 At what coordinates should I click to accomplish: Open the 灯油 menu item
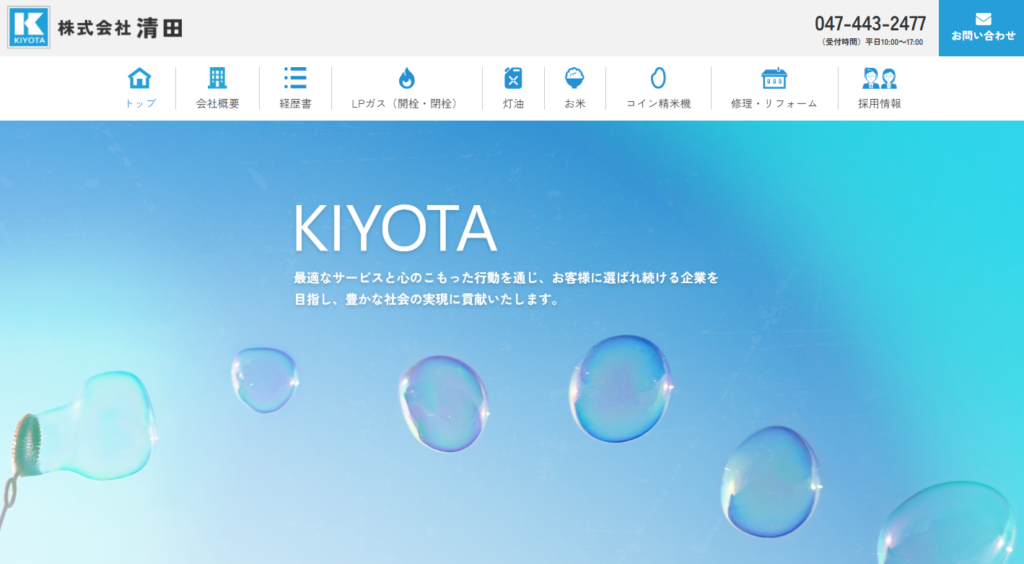click(513, 103)
